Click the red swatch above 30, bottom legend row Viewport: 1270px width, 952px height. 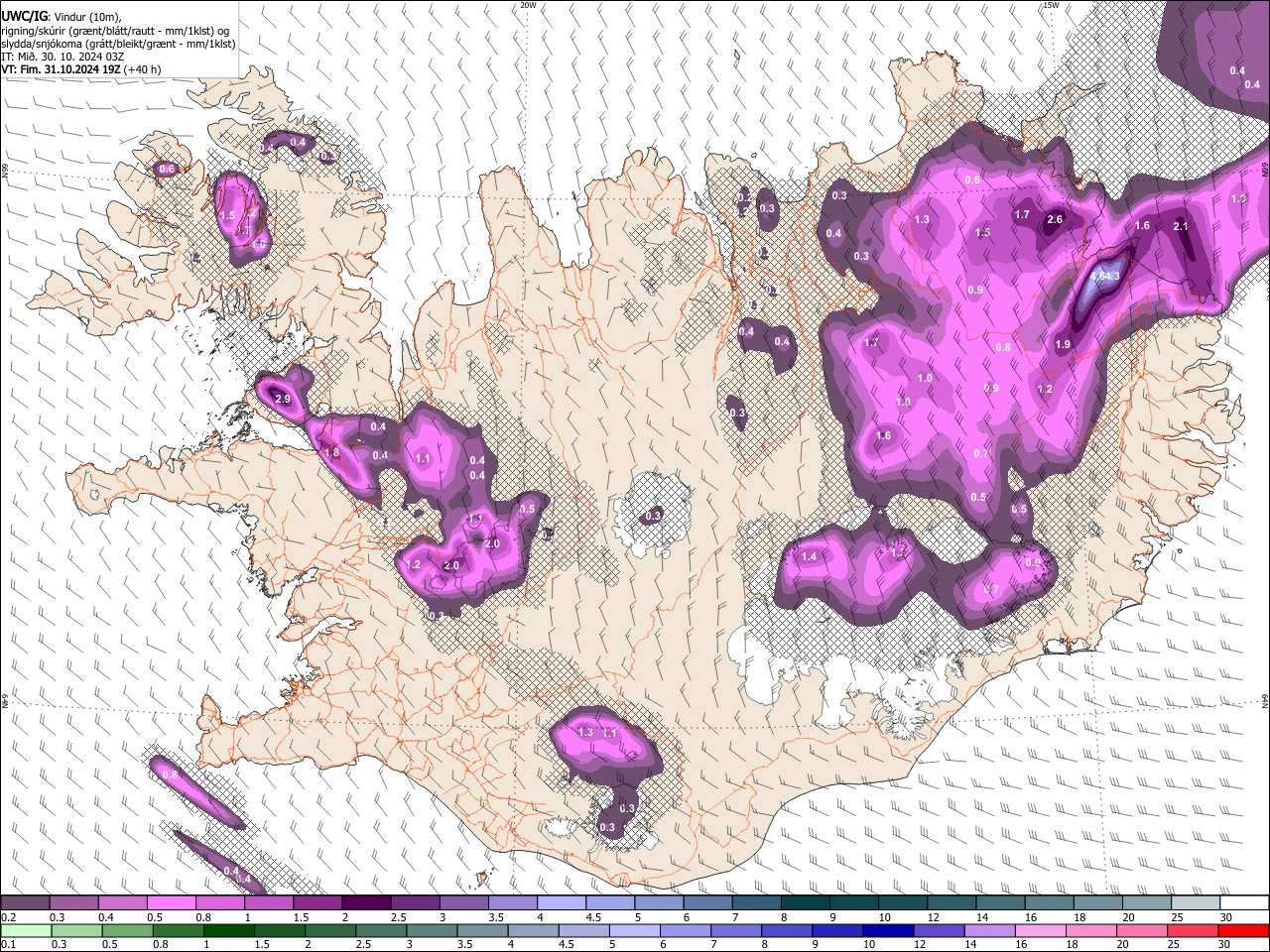click(1243, 930)
